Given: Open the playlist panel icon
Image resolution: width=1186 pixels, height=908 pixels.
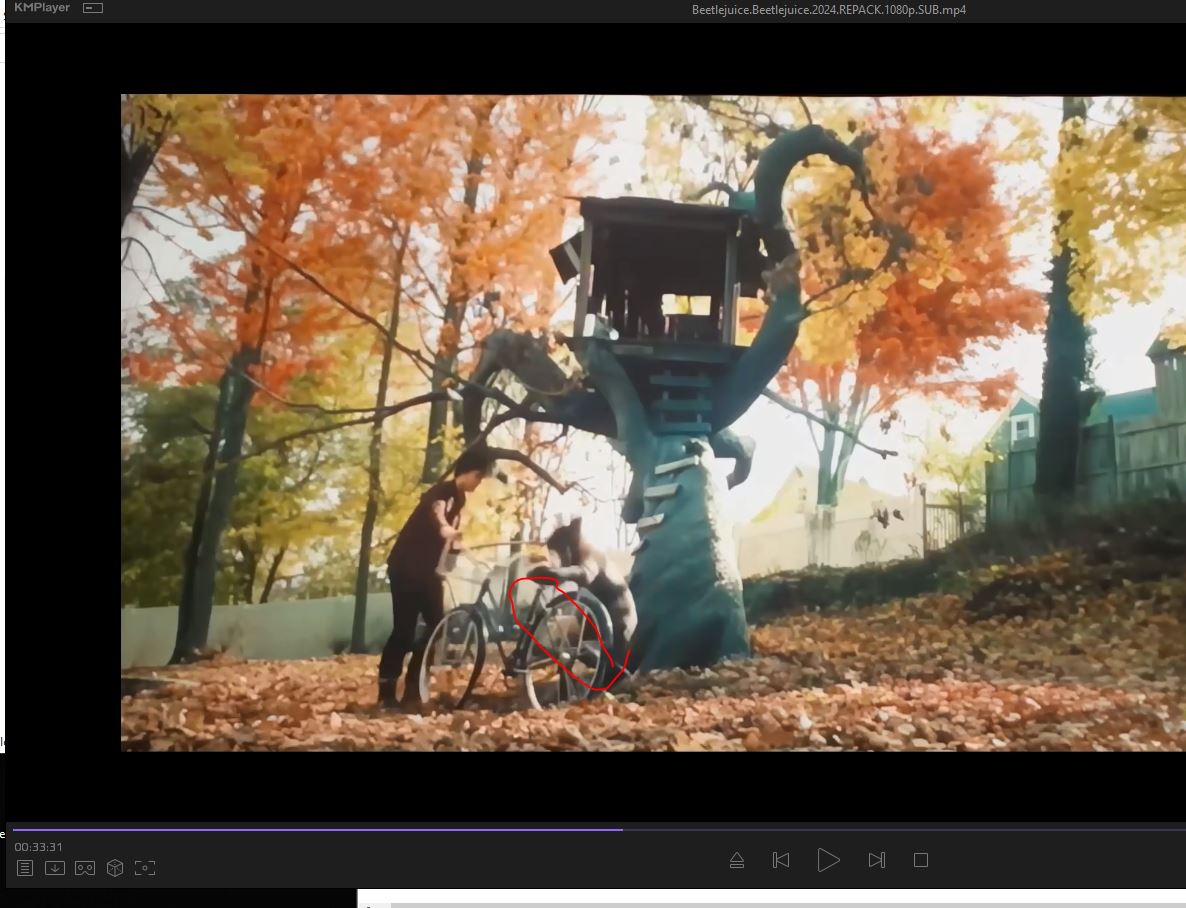Looking at the screenshot, I should click(25, 868).
